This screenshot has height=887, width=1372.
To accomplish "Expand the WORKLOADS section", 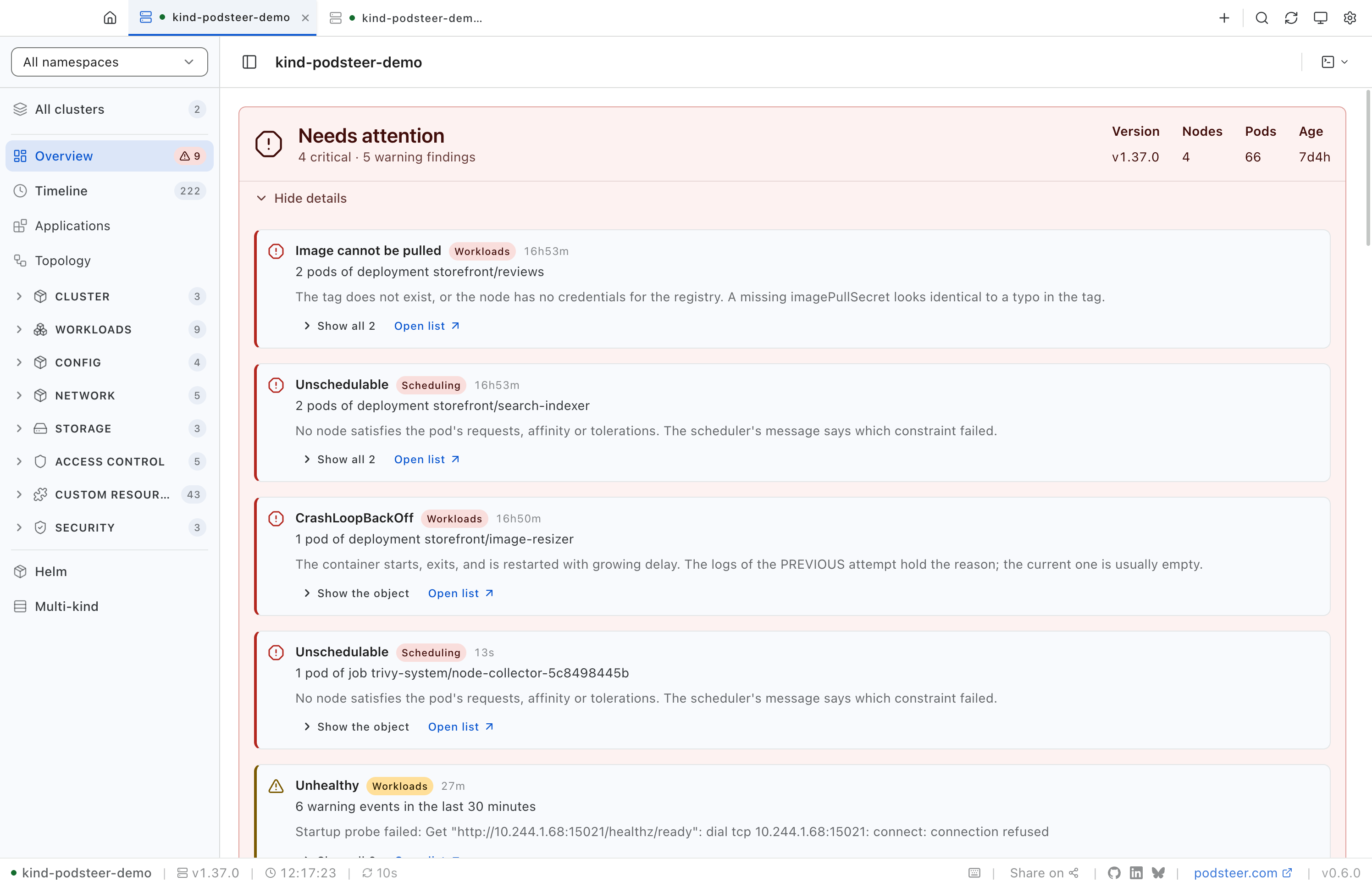I will pos(110,329).
